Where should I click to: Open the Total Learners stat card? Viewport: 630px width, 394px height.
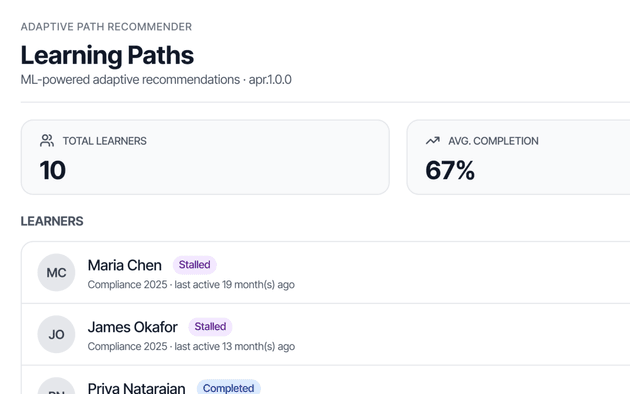point(205,157)
